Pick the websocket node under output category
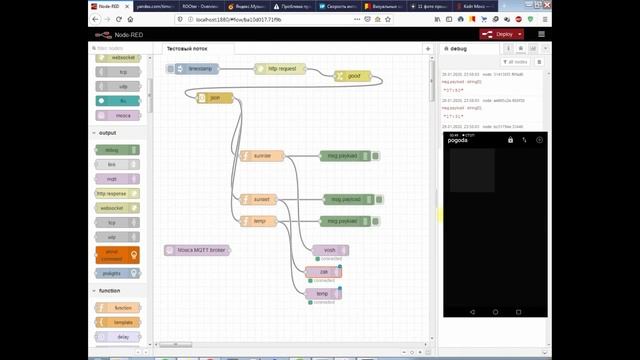Screen dimensions: 640x360 [118, 208]
